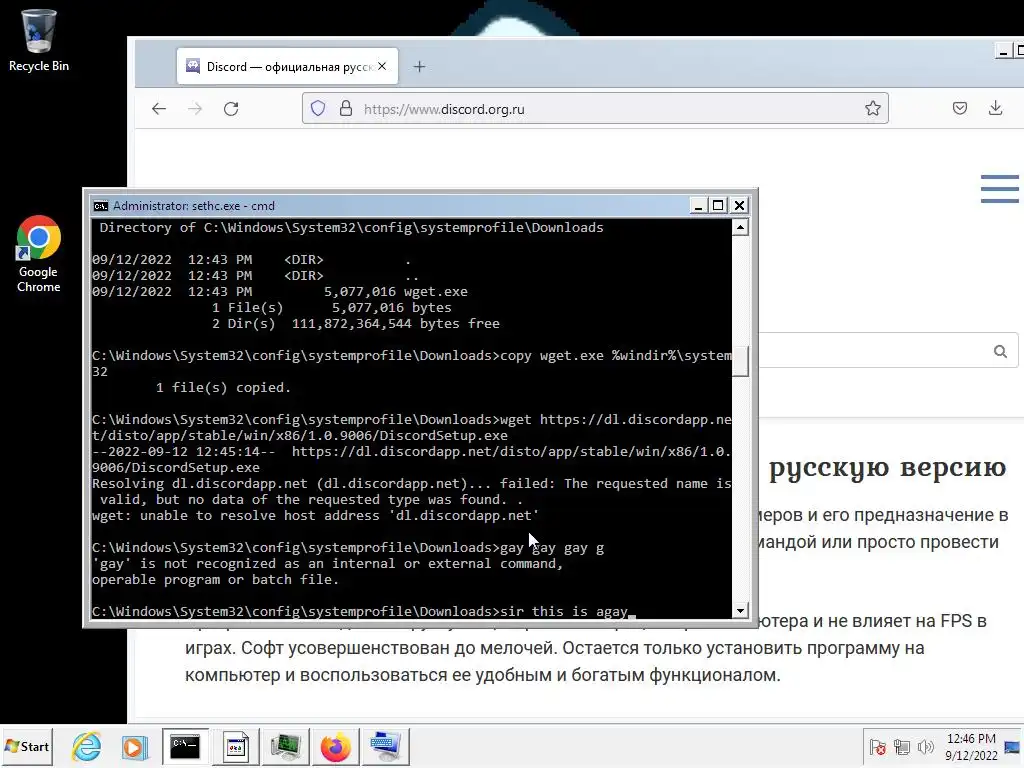The image size is (1024, 768).
Task: Open the On-Screen Keyboard taskbar icon
Action: 386,746
